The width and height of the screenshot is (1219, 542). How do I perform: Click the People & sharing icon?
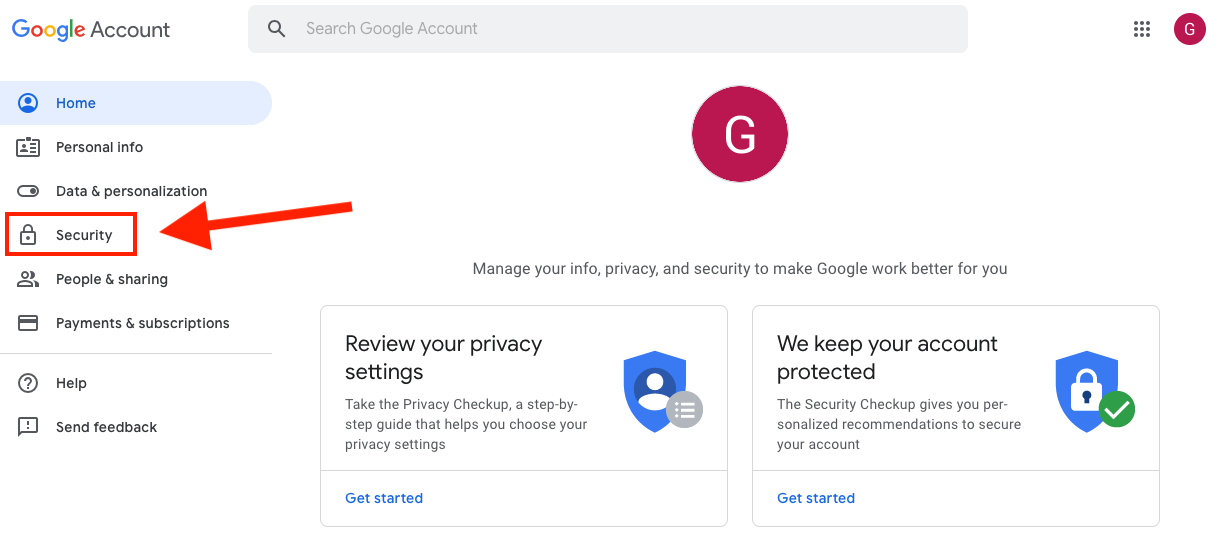(x=28, y=279)
